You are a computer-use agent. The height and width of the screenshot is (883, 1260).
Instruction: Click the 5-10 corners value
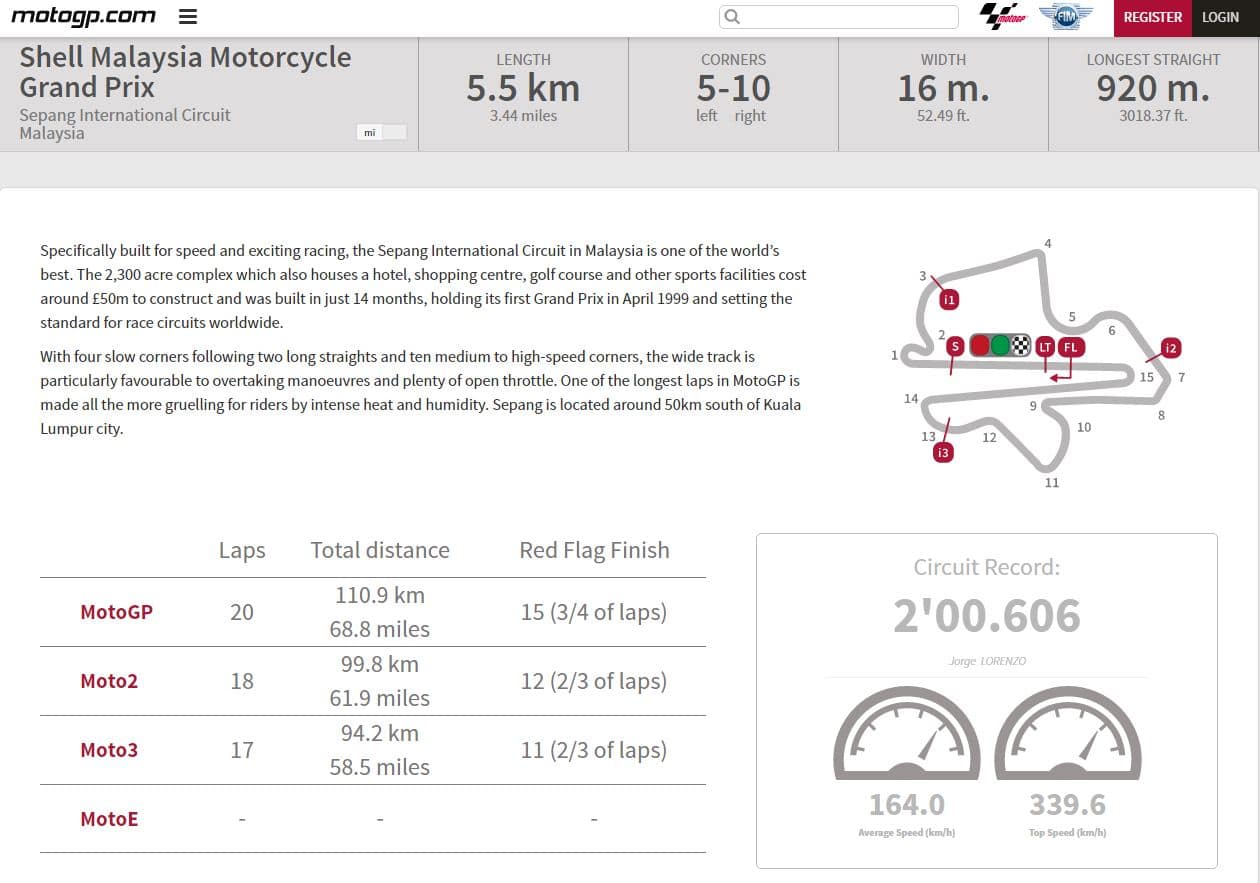coord(733,89)
